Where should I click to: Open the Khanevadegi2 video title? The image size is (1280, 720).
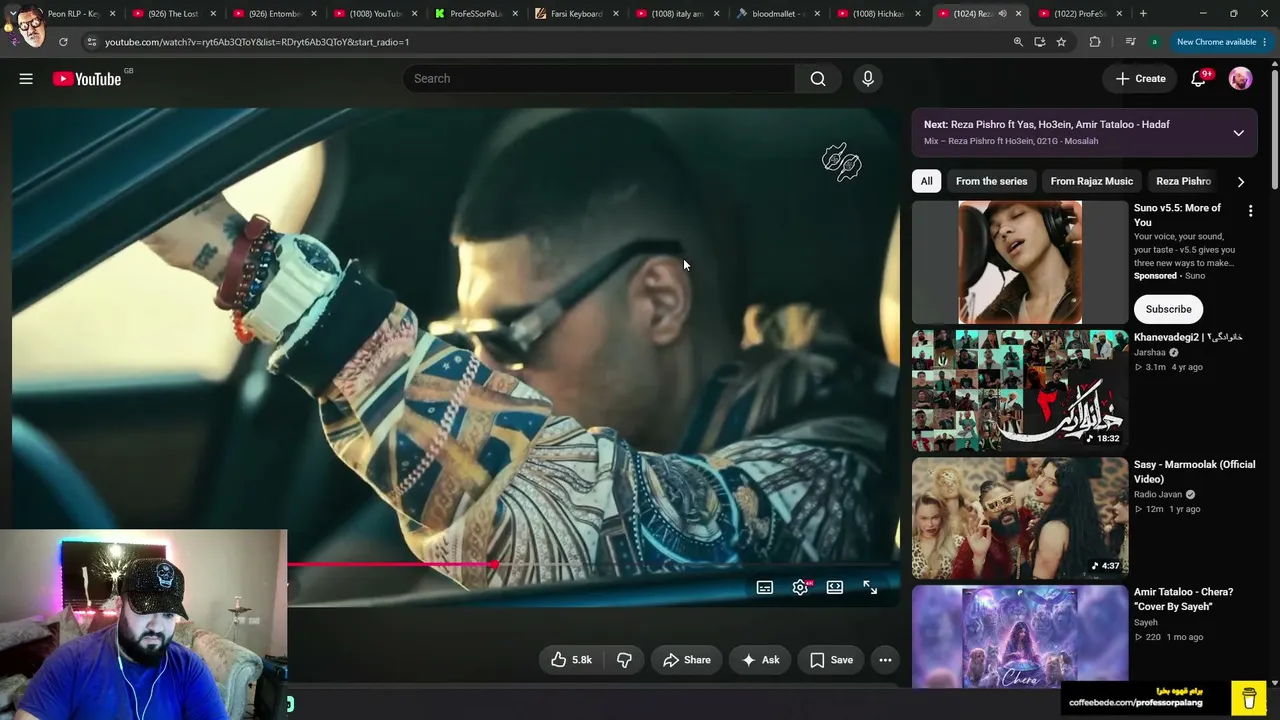click(1188, 337)
